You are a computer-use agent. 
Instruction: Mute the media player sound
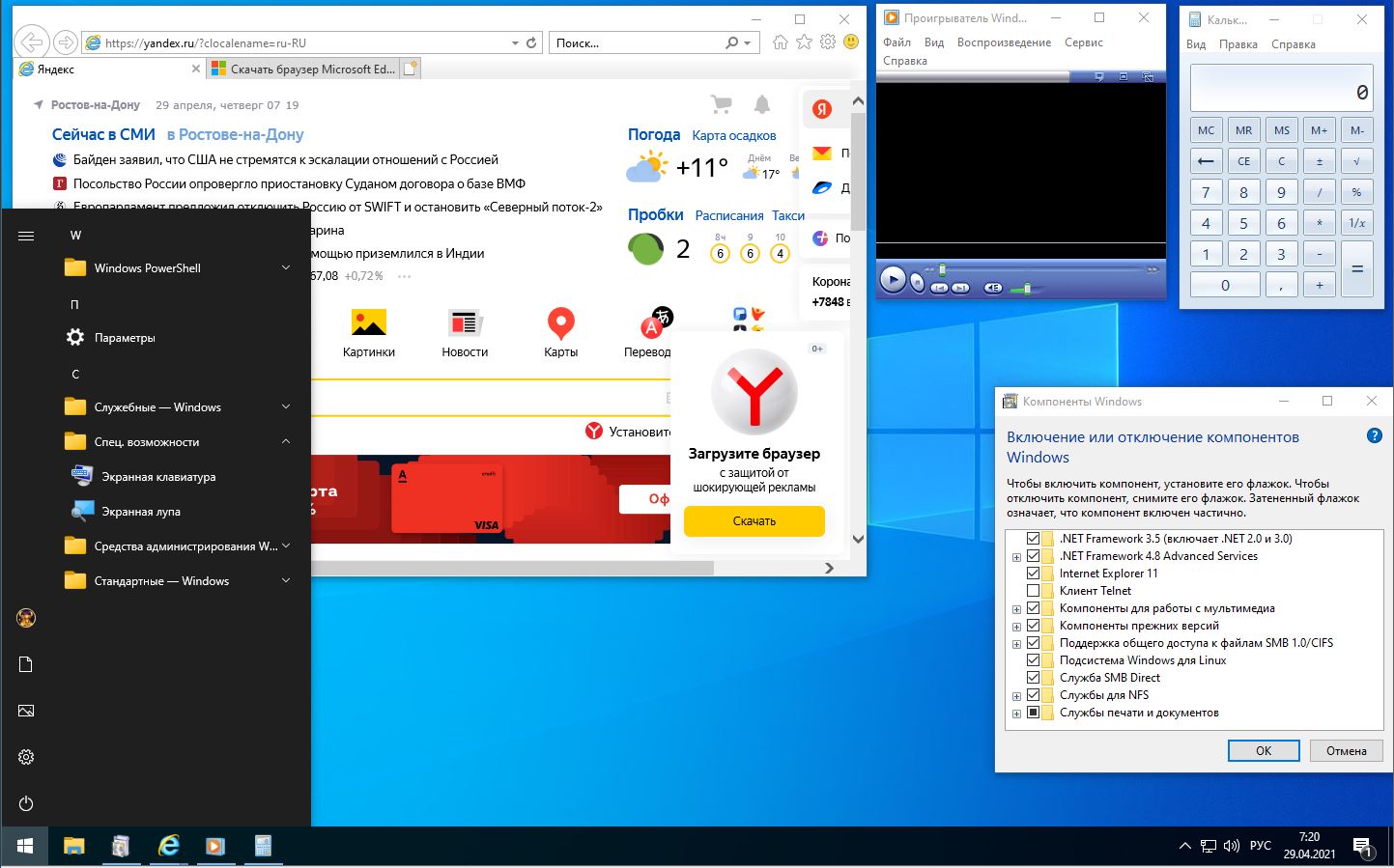pyautogui.click(x=993, y=288)
